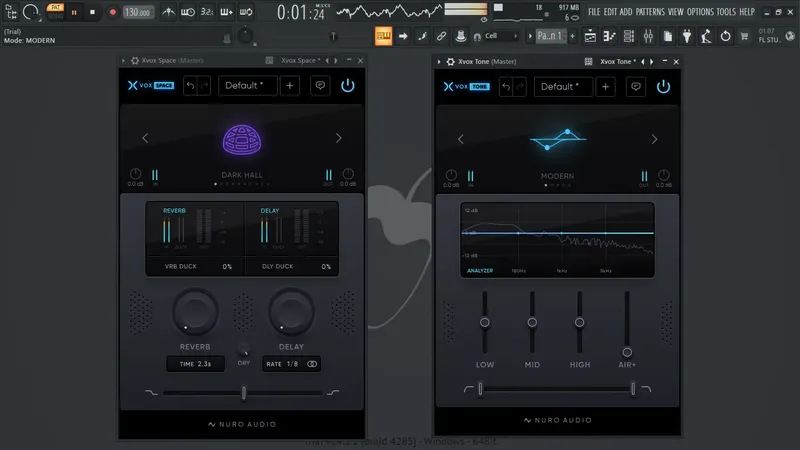Screen dimensions: 800x450
Task: Click the AIR+ slider handle
Action: coord(627,352)
